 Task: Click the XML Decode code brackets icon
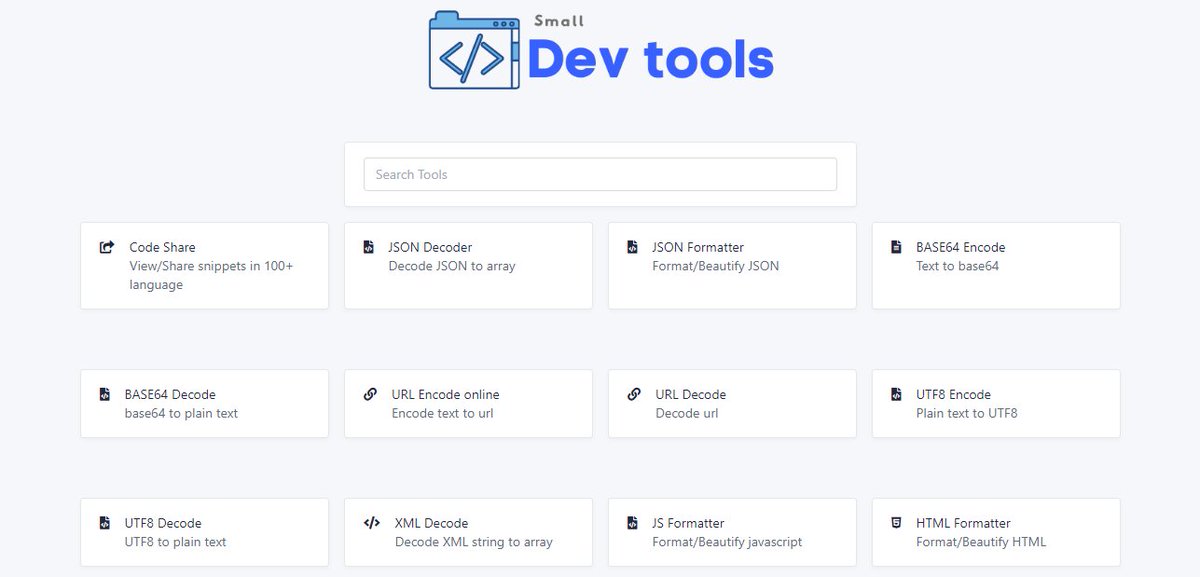[369, 522]
